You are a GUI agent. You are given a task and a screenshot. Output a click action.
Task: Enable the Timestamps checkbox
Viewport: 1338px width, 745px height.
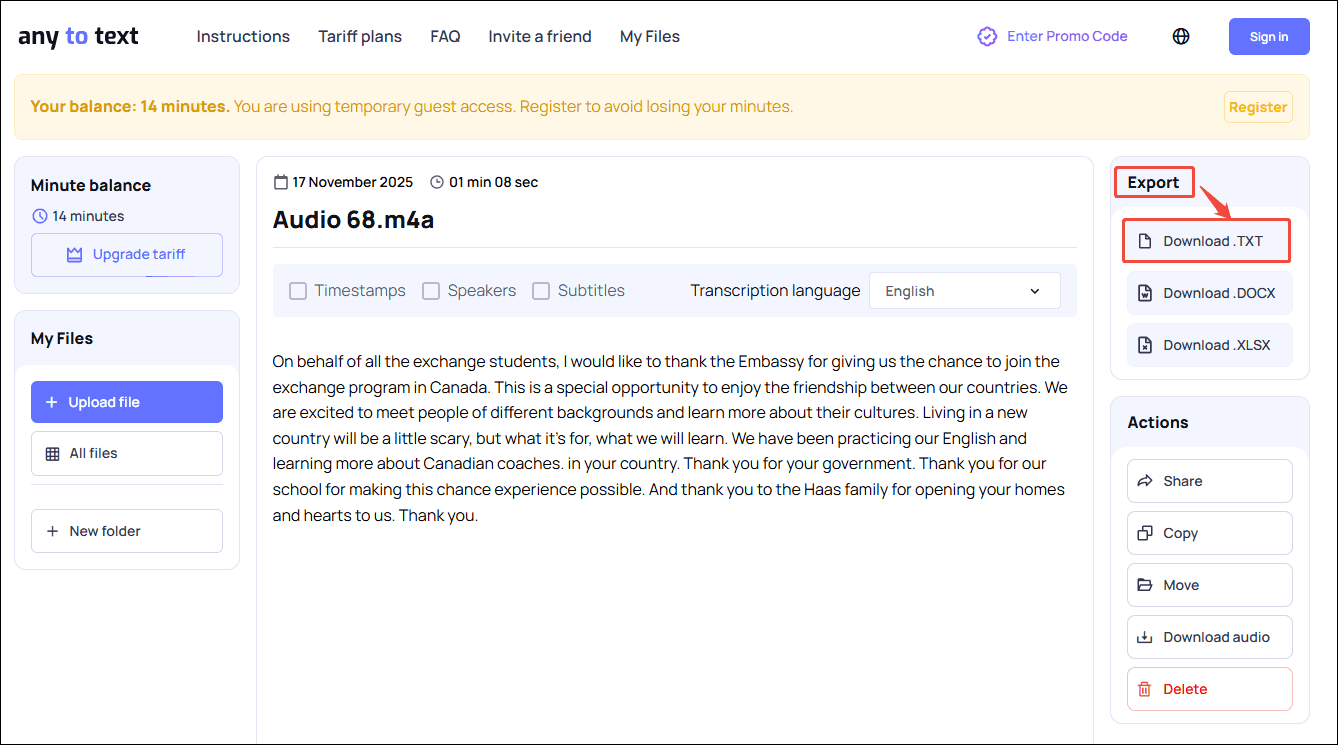(x=298, y=290)
